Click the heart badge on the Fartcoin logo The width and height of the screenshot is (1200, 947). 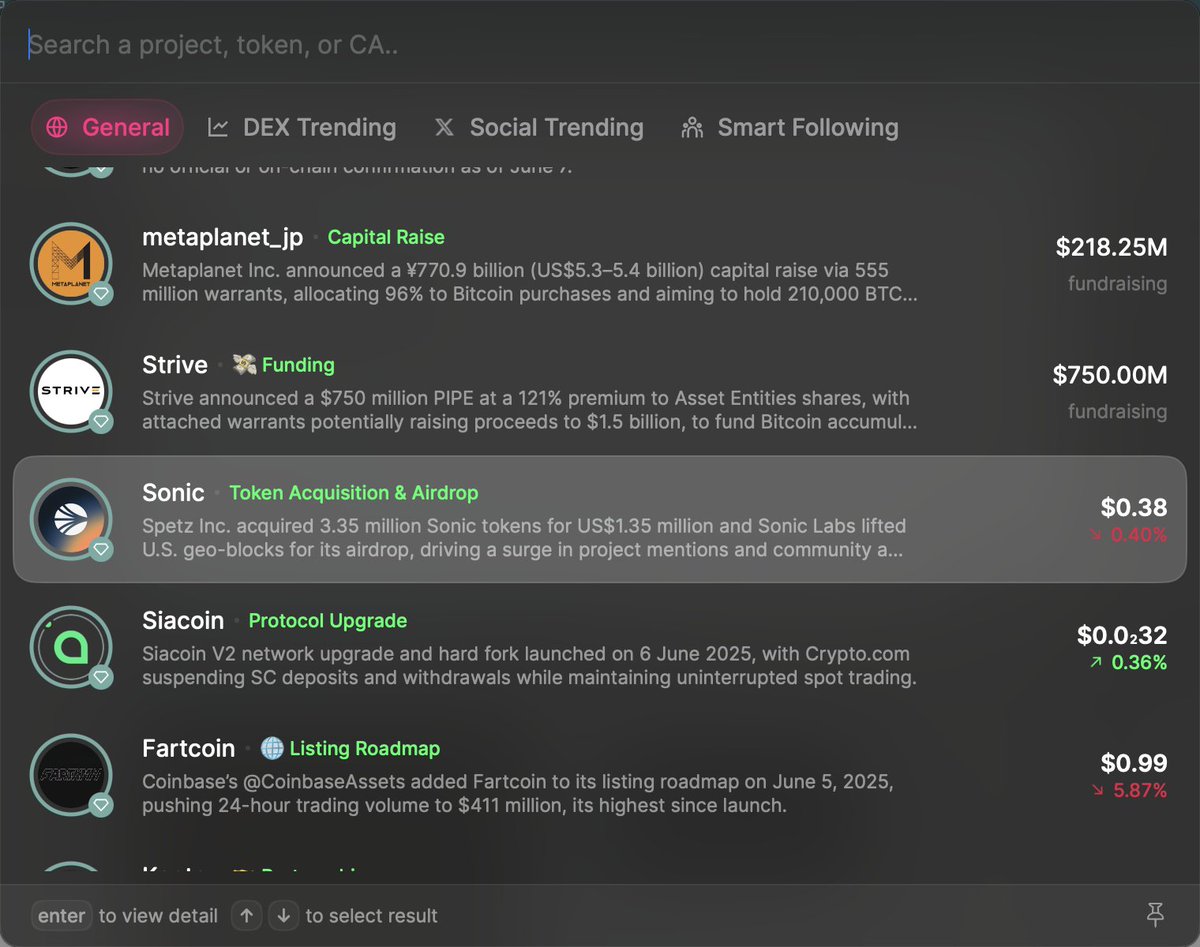point(101,805)
